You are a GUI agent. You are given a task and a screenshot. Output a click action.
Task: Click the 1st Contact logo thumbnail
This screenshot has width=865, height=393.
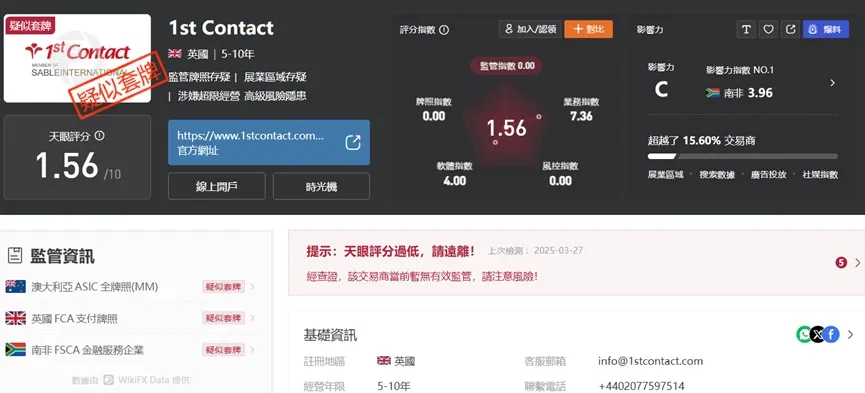[77, 59]
